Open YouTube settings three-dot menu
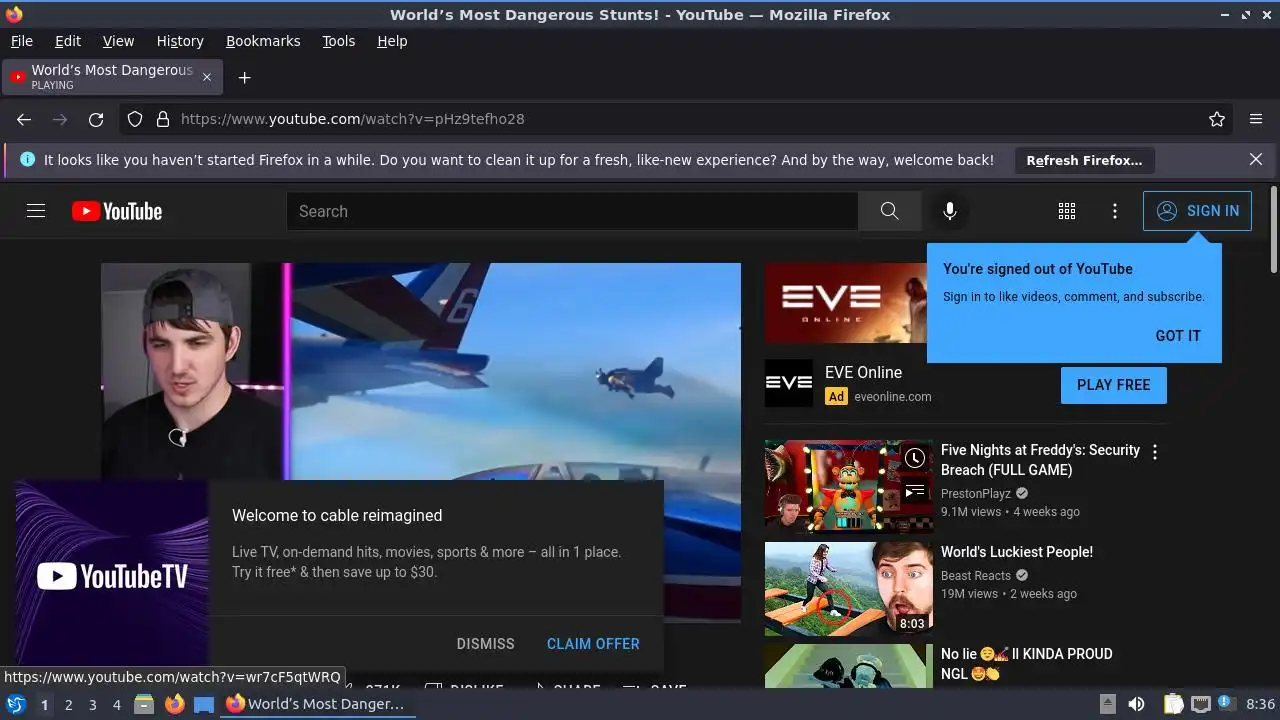 point(1115,211)
